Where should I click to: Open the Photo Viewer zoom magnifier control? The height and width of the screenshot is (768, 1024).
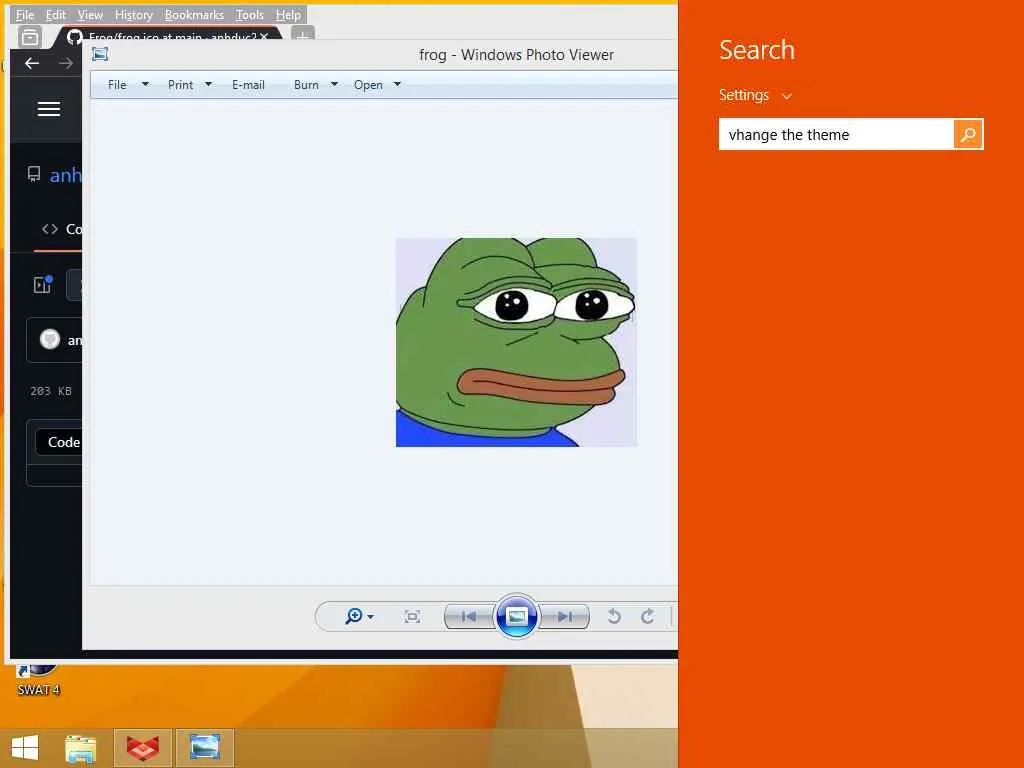[x=359, y=616]
